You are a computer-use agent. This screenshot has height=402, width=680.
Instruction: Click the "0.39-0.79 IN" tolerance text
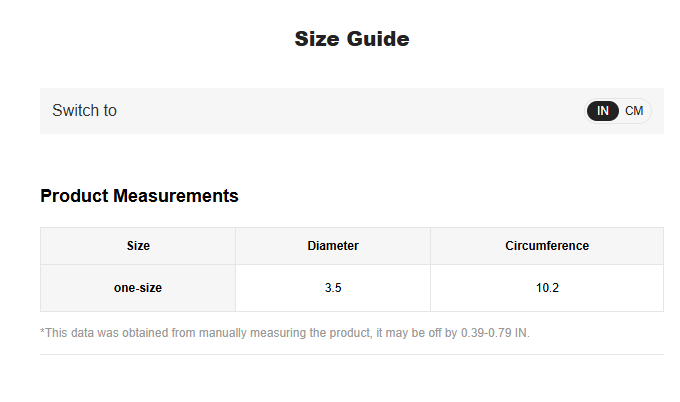[x=495, y=333]
